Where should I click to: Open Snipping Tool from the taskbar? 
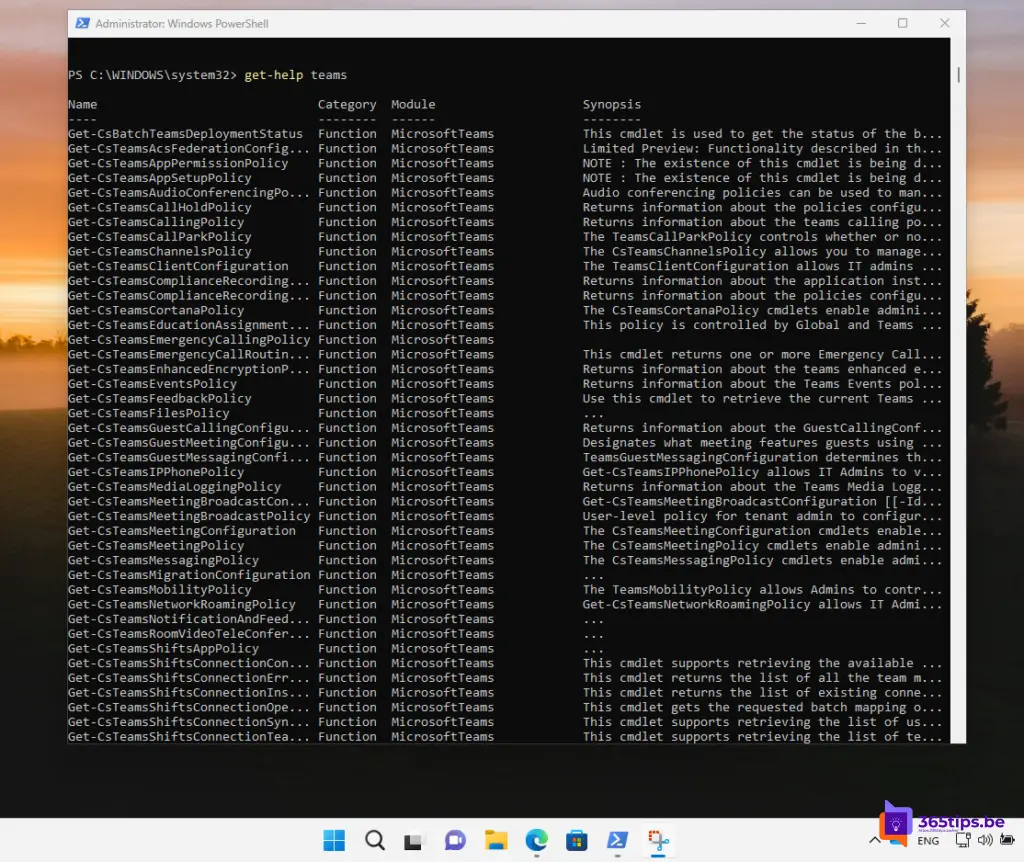pyautogui.click(x=658, y=840)
